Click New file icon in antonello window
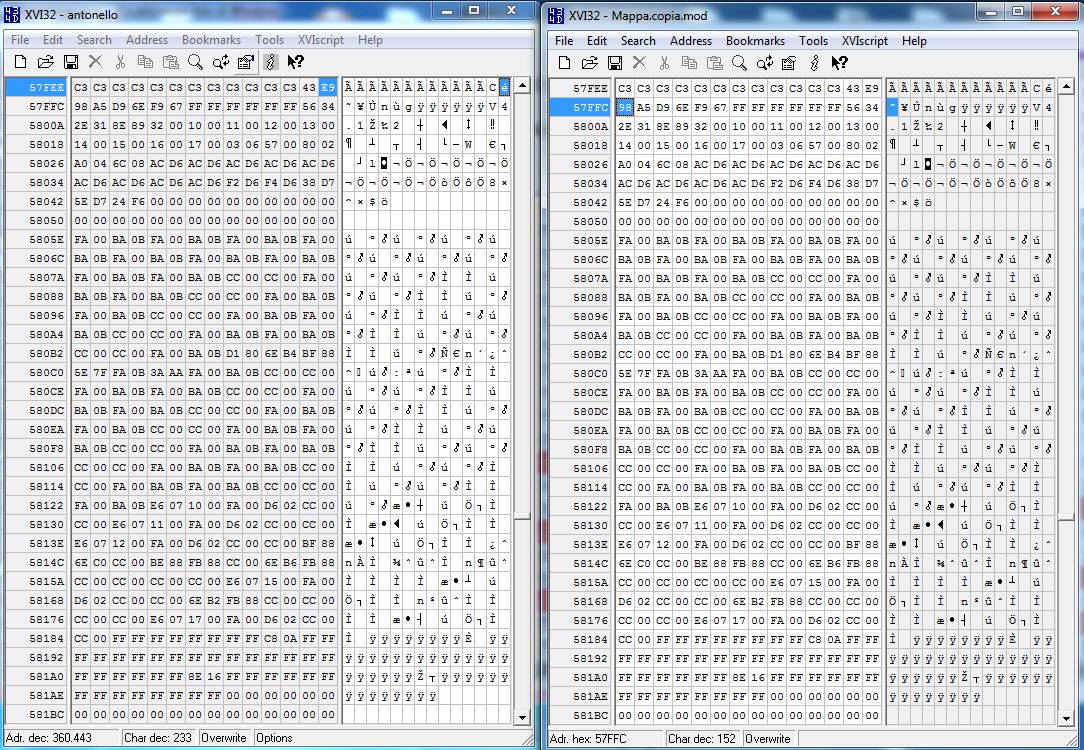The image size is (1084, 750). 21,62
